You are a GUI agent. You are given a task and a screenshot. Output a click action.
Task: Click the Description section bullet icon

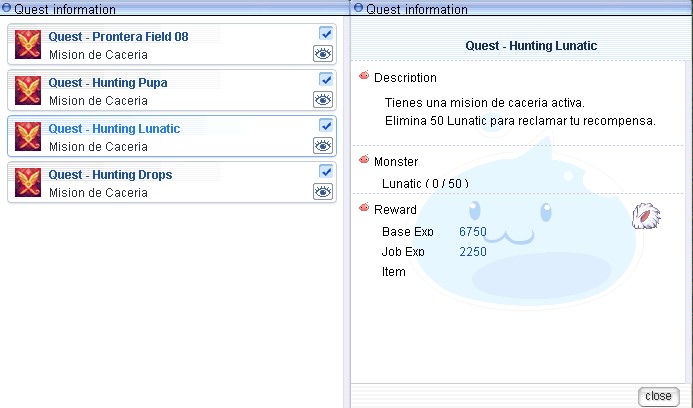click(x=364, y=76)
